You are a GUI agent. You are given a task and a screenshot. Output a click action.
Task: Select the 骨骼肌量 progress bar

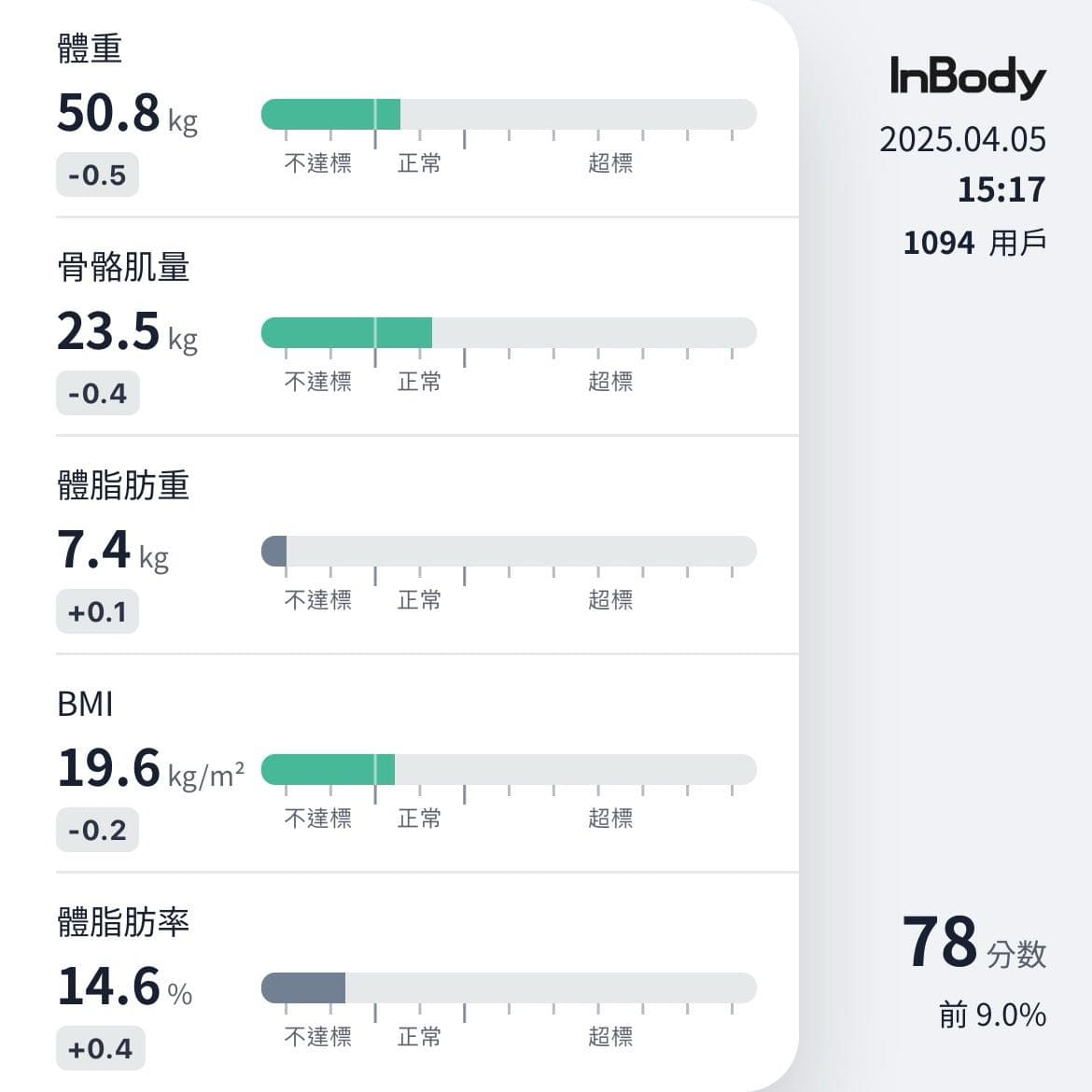[509, 333]
